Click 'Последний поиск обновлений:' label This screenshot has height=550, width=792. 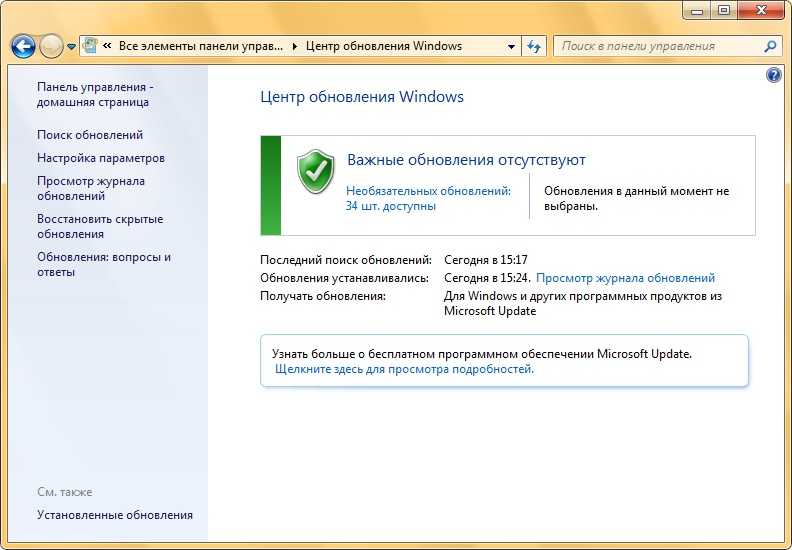click(x=346, y=260)
